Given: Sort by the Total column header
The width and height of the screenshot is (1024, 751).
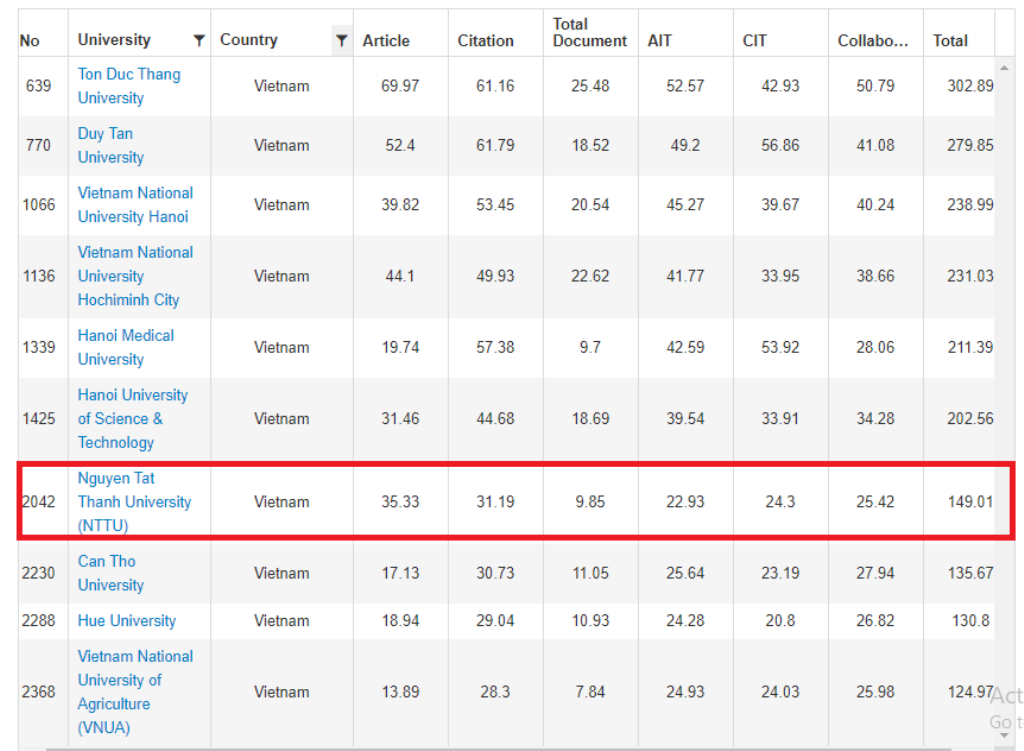Looking at the screenshot, I should pos(950,40).
